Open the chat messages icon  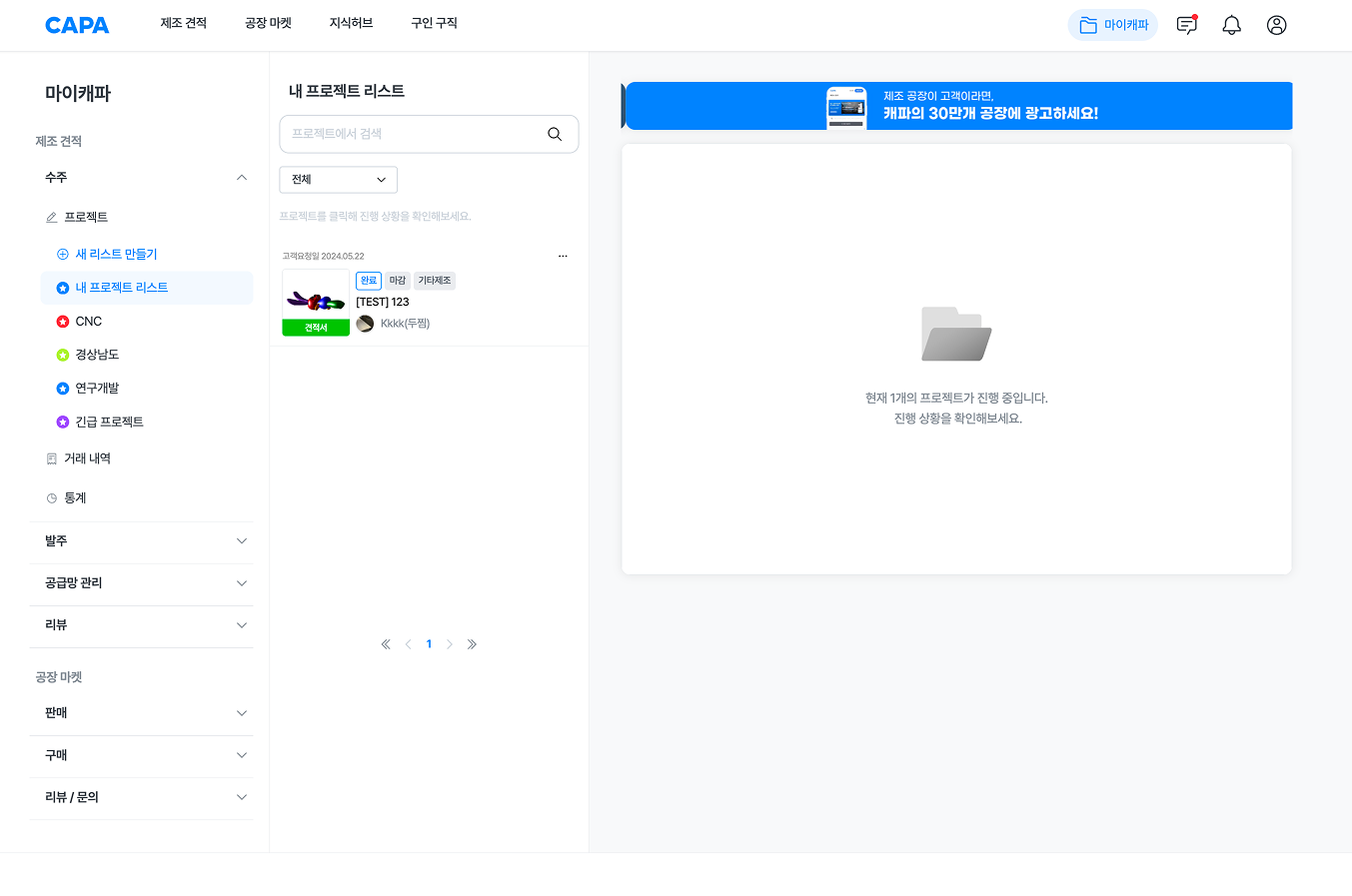point(1186,25)
